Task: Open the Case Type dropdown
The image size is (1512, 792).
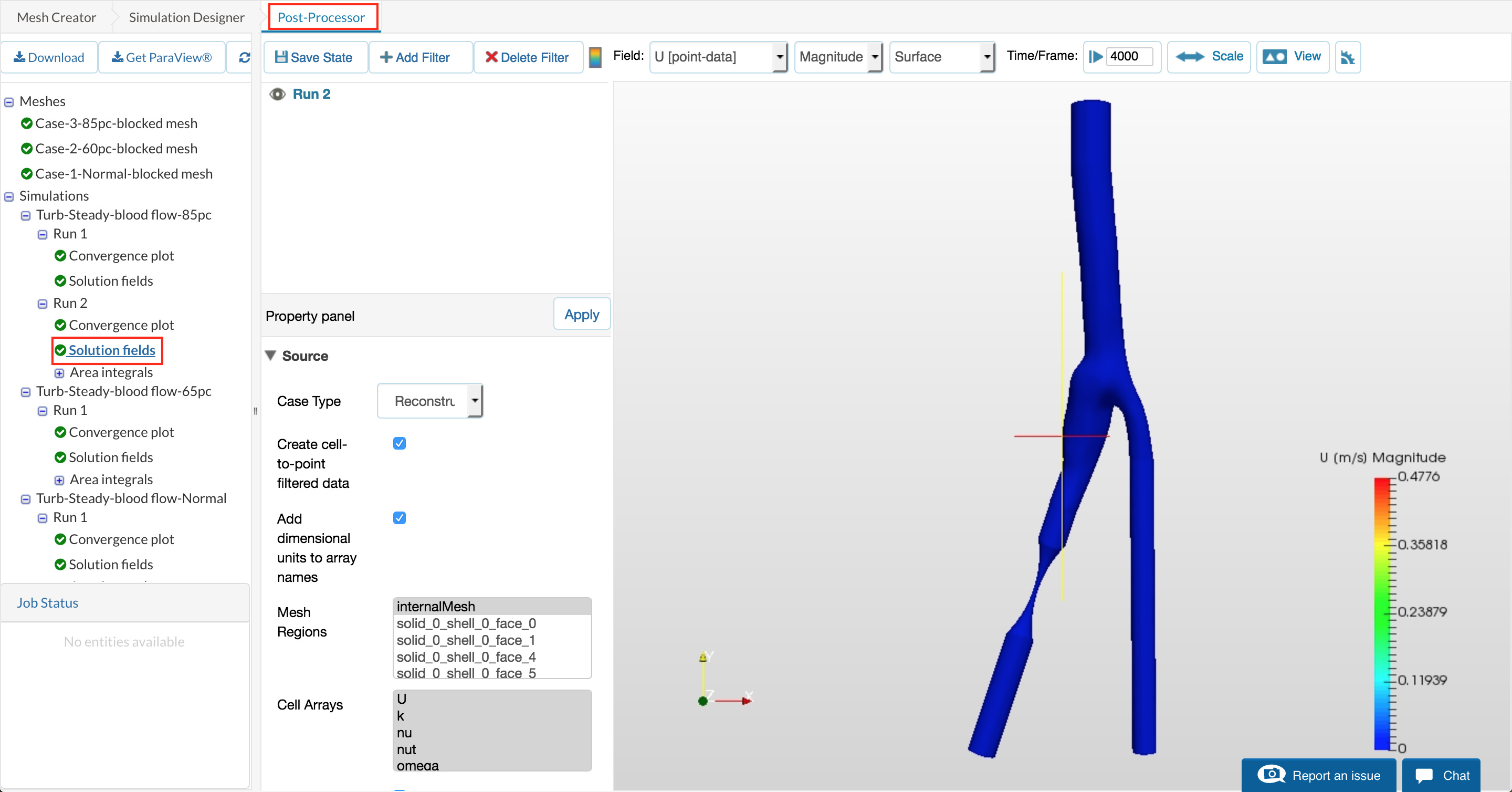Action: pyautogui.click(x=429, y=401)
